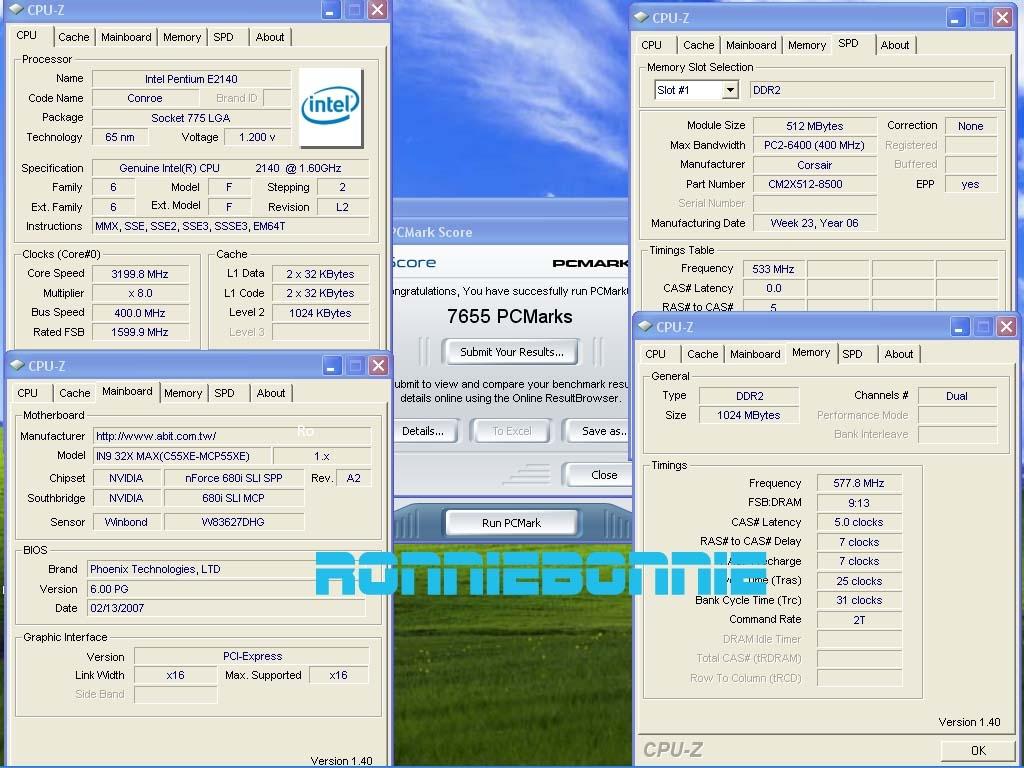Click Memory Size value 1024 MBytes

pyautogui.click(x=748, y=415)
